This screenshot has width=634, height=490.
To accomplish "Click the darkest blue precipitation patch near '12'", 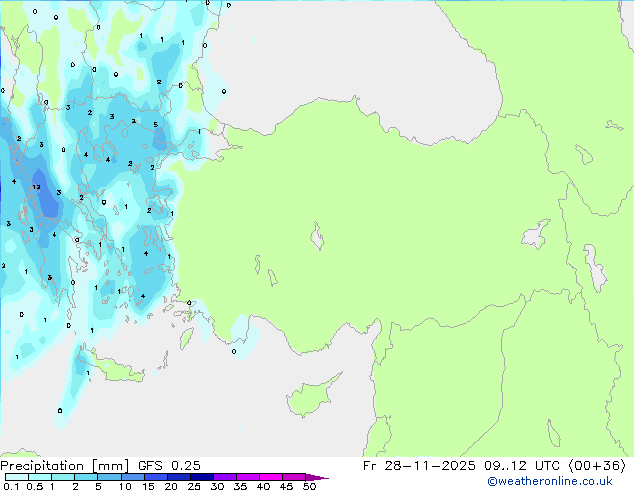I will (46, 196).
